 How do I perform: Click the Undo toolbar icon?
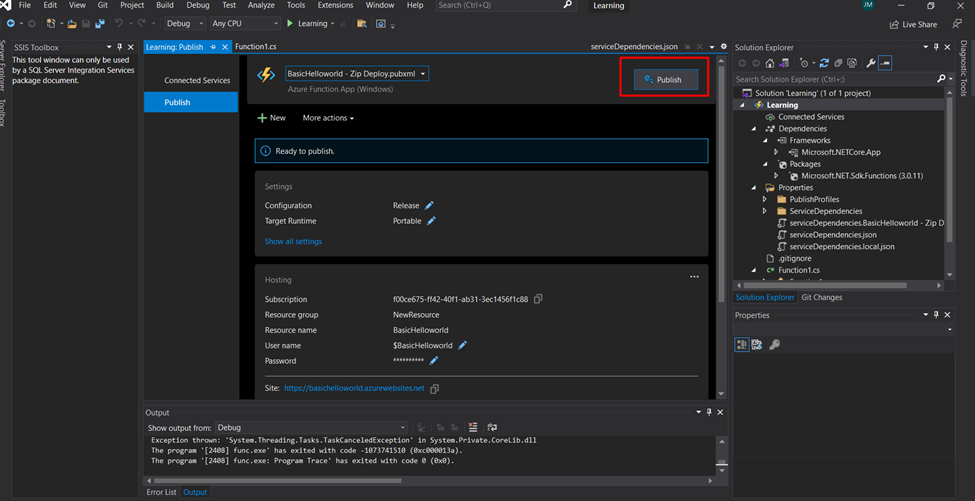(119, 24)
